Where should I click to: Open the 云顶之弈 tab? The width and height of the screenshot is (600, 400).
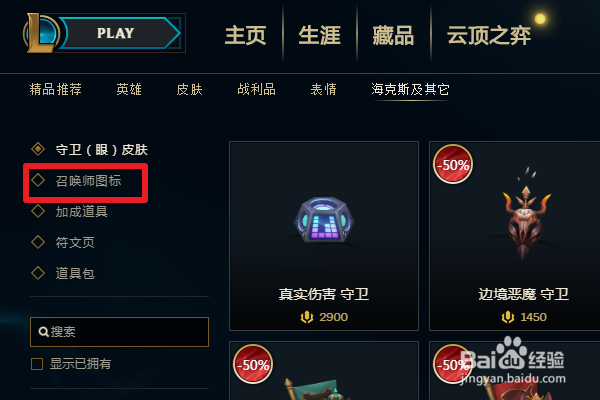(489, 36)
